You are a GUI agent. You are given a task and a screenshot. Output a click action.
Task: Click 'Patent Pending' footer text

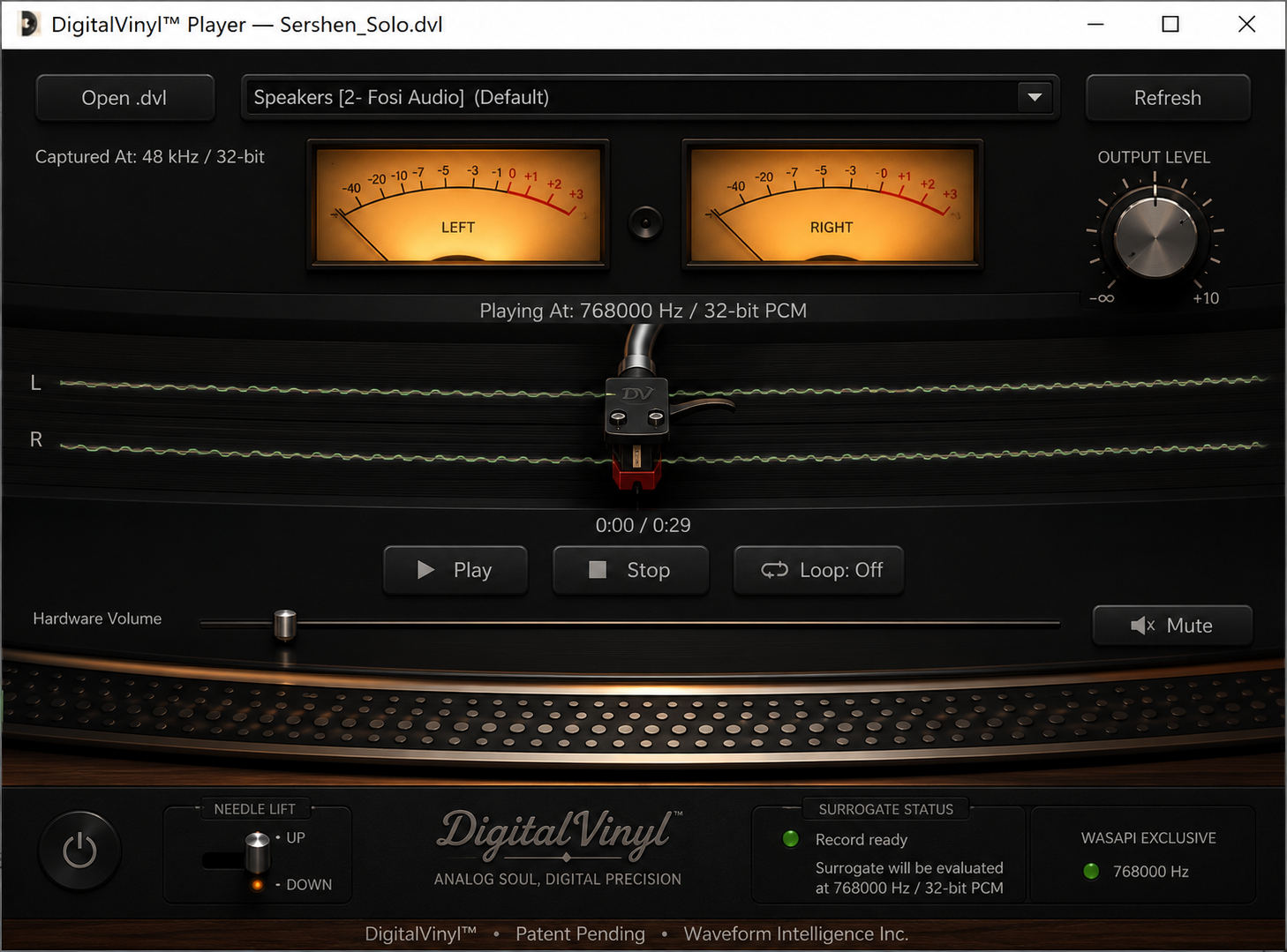pyautogui.click(x=580, y=933)
